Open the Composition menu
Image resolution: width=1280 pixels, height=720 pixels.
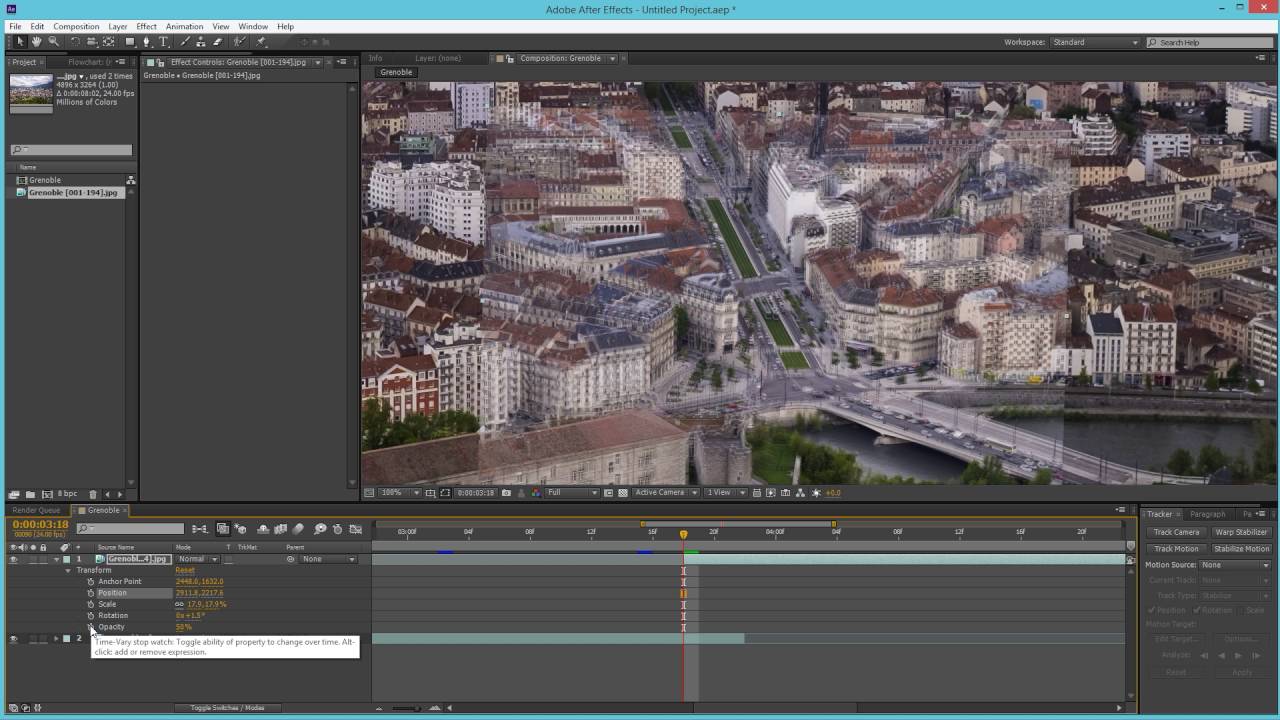(x=76, y=26)
